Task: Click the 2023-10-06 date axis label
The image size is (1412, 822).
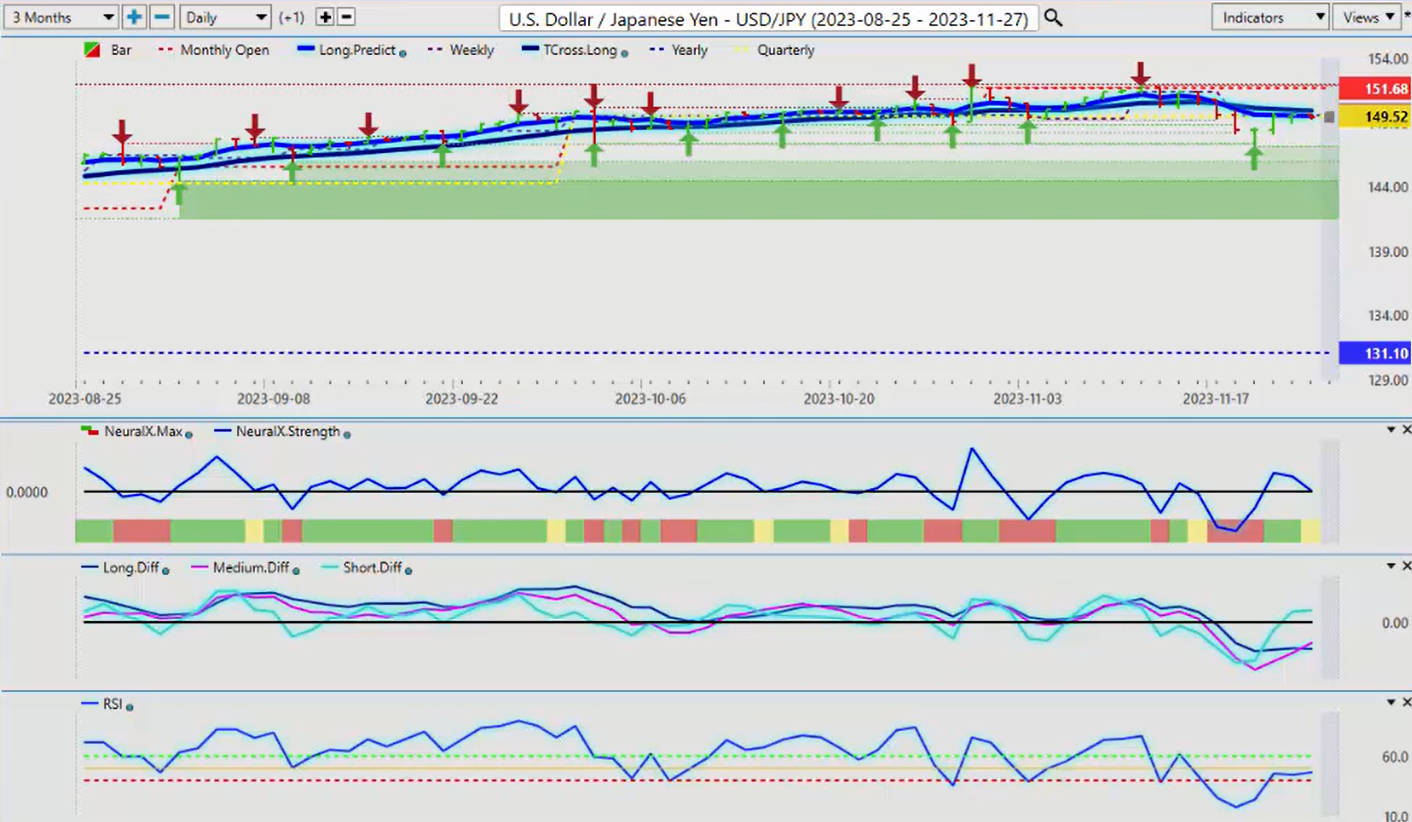Action: pyautogui.click(x=651, y=398)
